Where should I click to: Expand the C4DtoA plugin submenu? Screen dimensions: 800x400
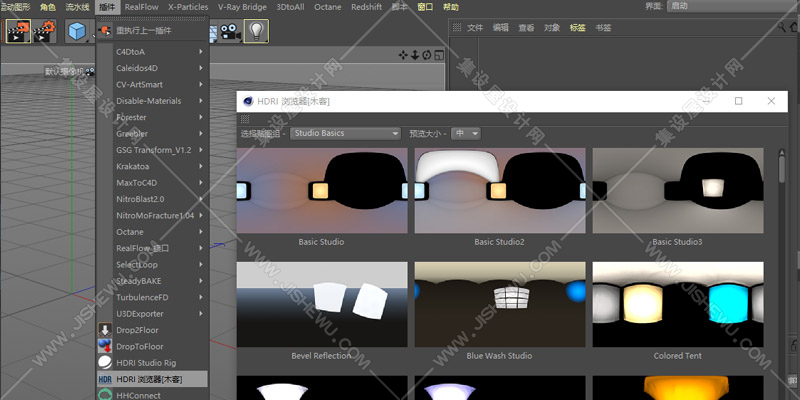tap(152, 52)
